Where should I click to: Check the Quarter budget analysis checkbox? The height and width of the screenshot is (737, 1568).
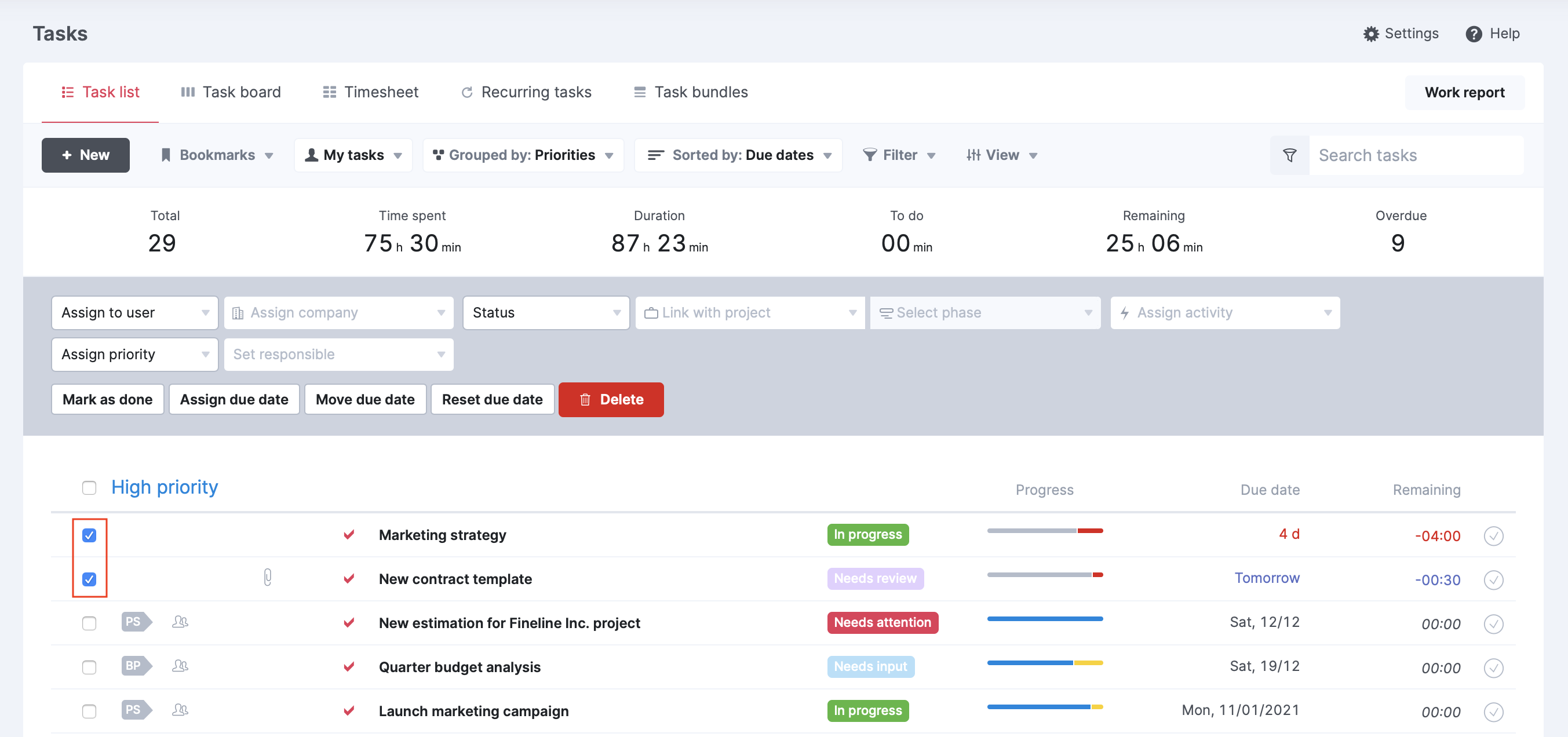pos(89,667)
